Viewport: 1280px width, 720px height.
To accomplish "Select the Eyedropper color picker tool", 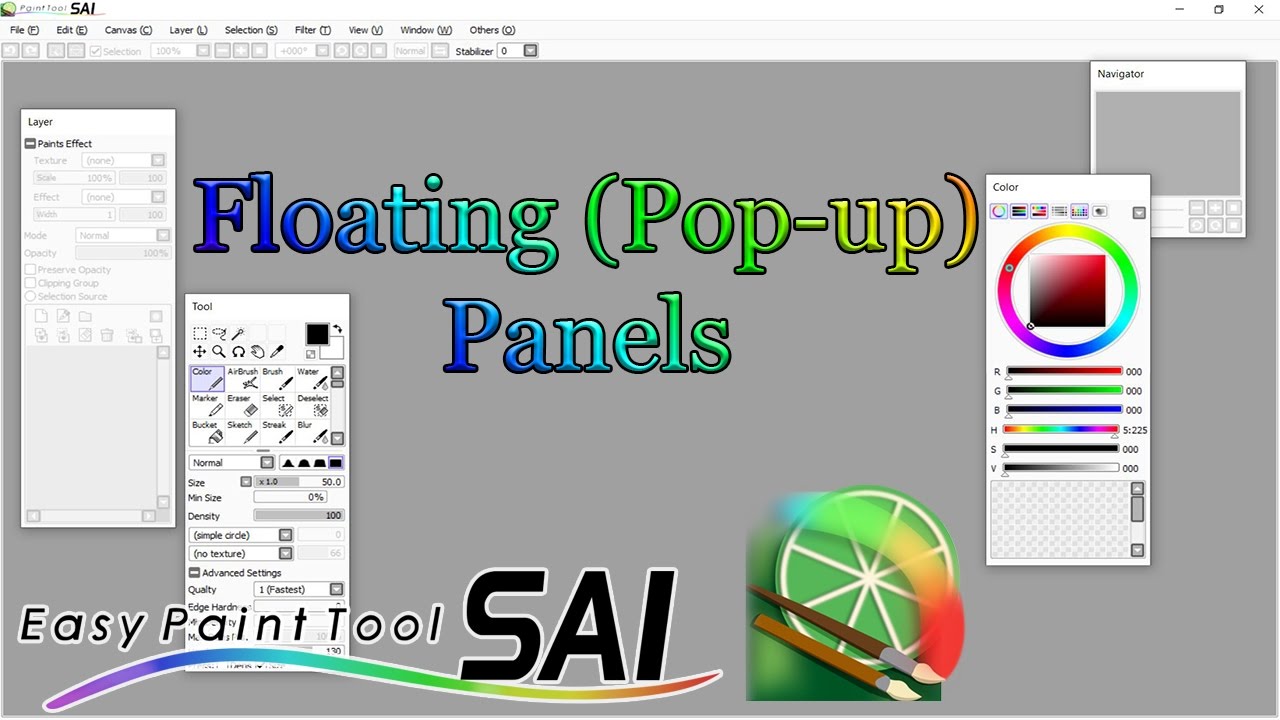I will [277, 352].
